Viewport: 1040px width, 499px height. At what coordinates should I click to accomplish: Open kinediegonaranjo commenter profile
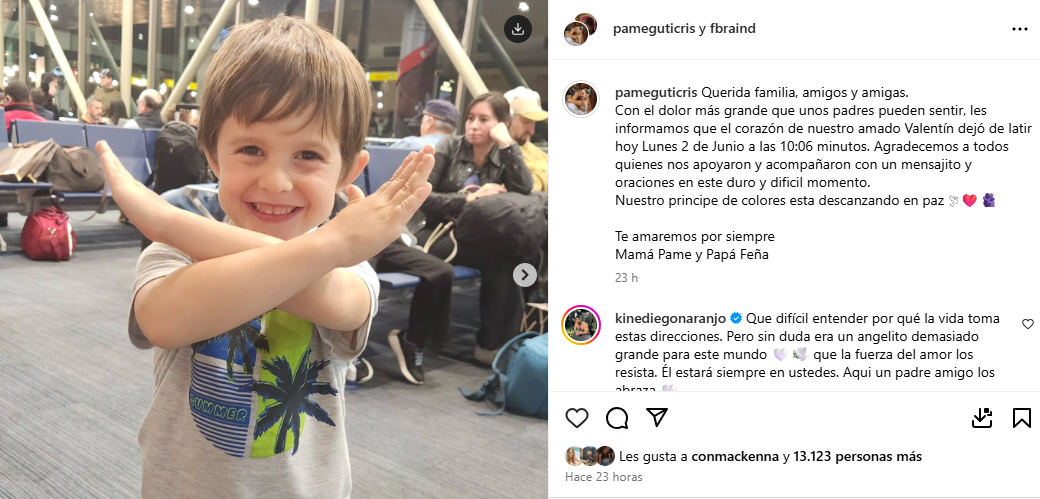coord(671,319)
